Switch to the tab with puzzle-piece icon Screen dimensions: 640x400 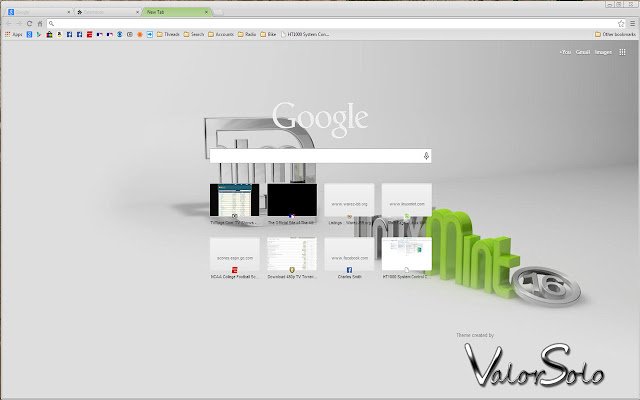click(107, 12)
